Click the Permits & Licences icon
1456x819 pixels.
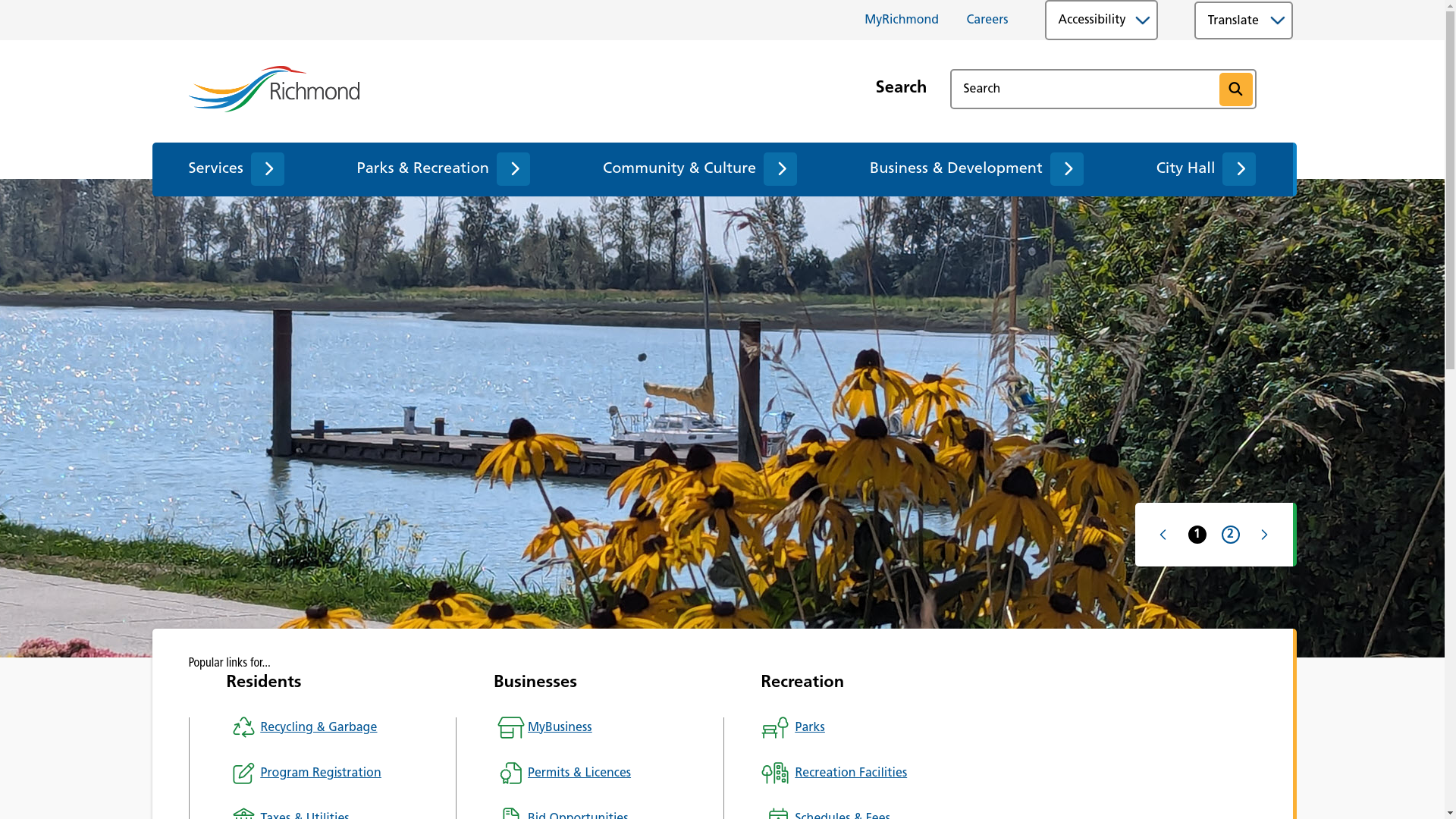tap(510, 773)
